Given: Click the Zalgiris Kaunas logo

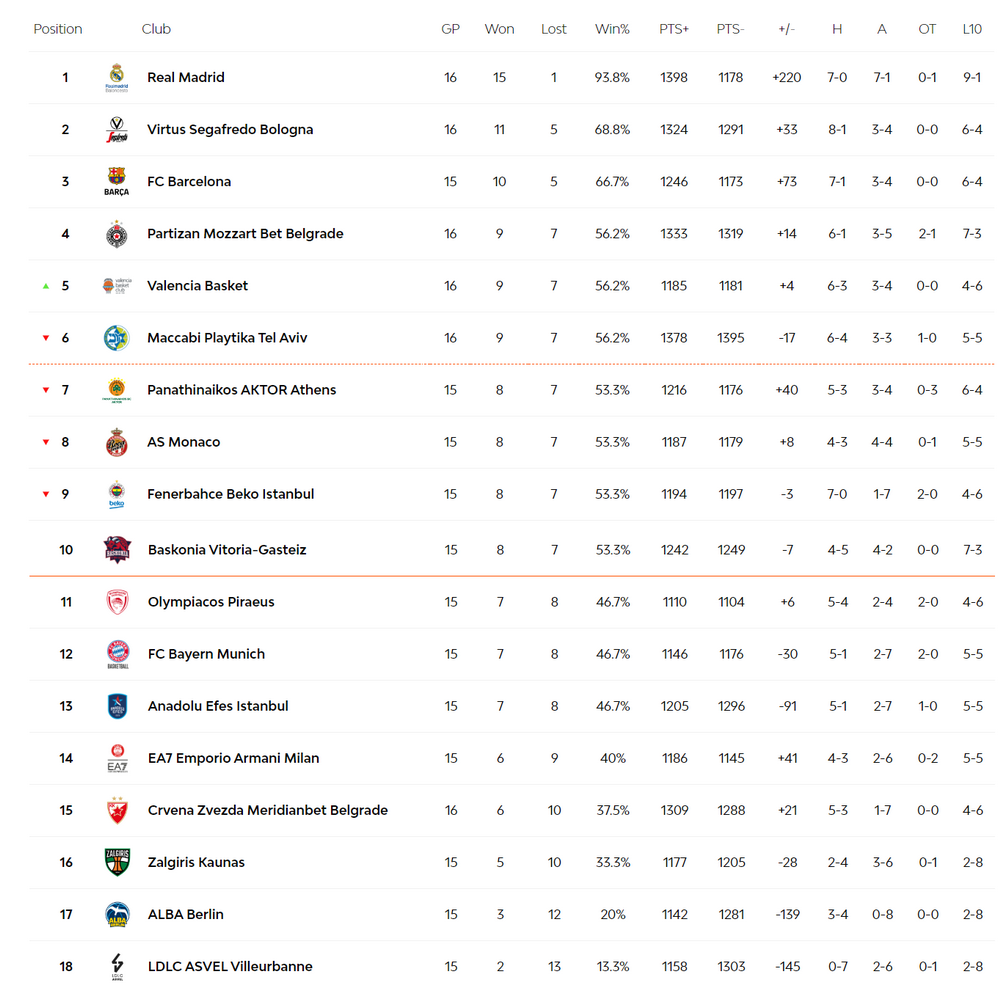Looking at the screenshot, I should [x=117, y=862].
